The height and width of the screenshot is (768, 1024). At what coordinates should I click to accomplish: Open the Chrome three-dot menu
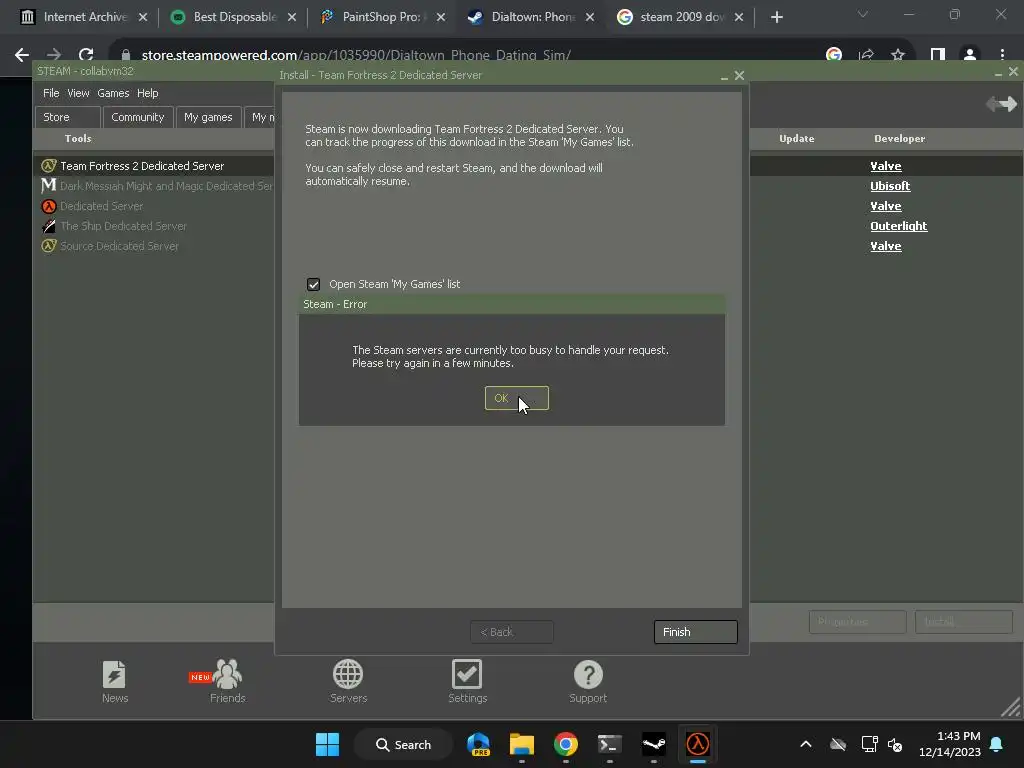(1002, 55)
